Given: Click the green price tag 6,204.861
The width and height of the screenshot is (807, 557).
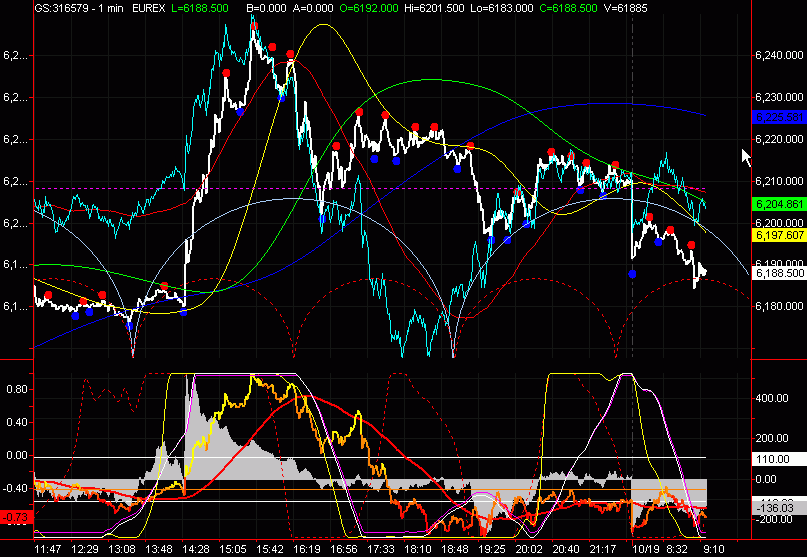Looking at the screenshot, I should coord(779,204).
